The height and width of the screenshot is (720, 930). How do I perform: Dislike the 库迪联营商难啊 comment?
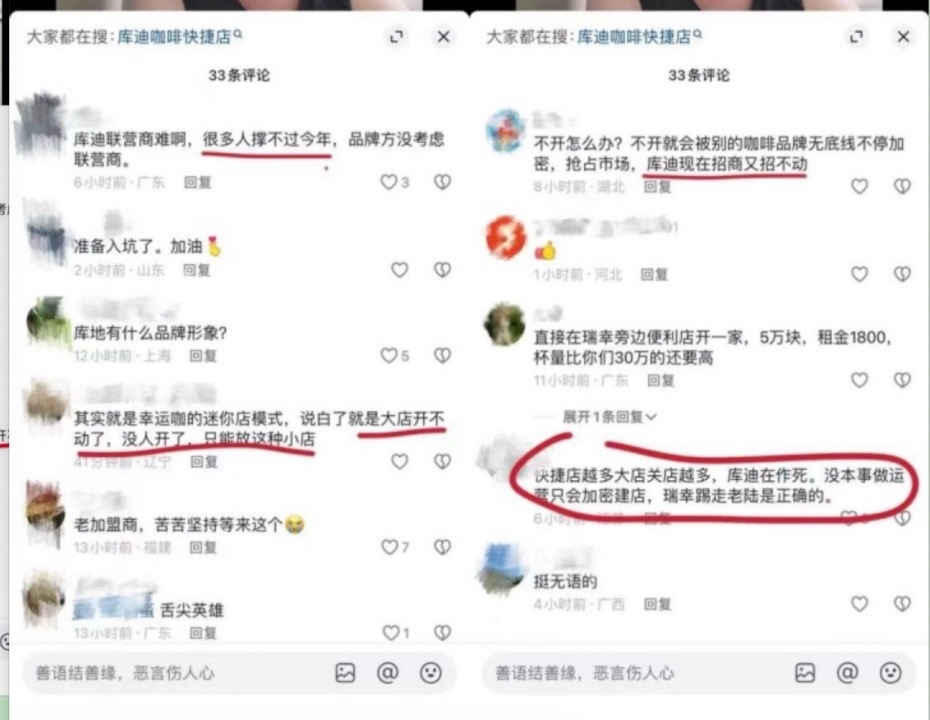(442, 182)
